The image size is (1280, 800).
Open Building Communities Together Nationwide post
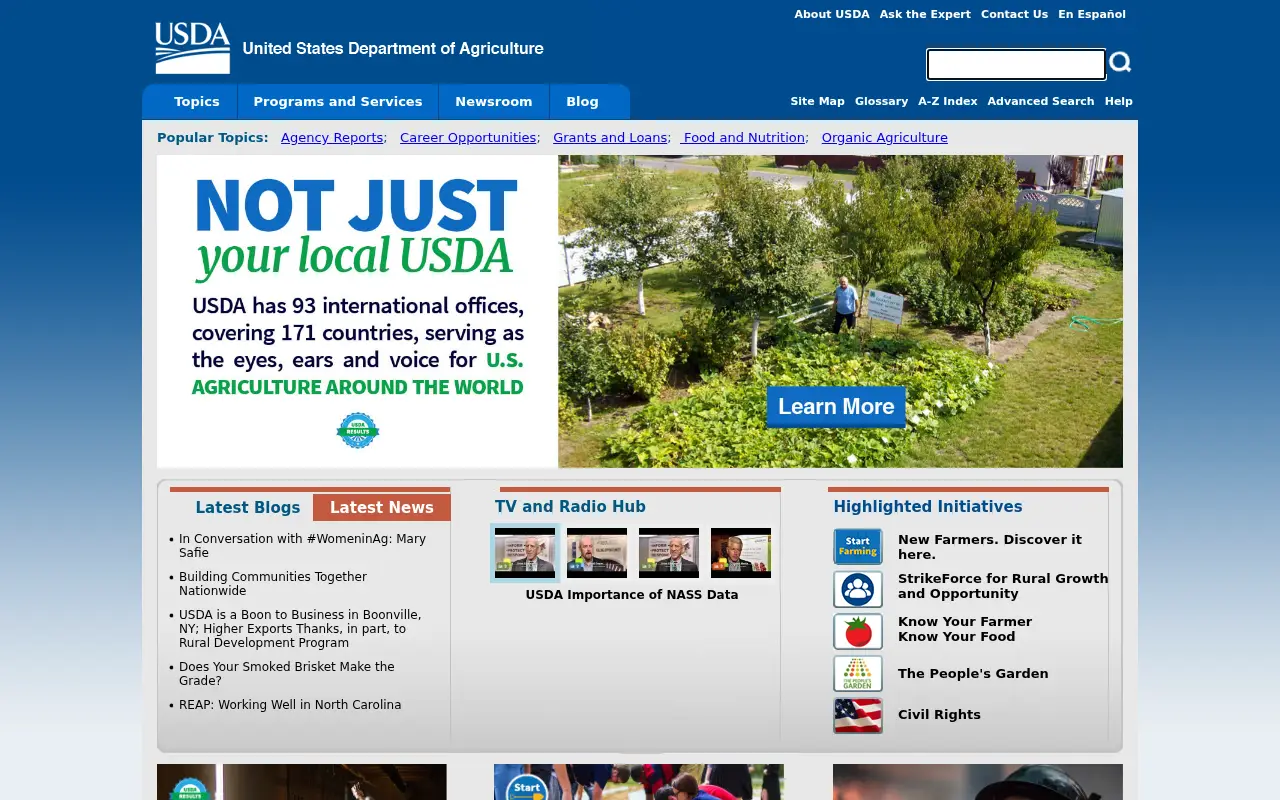pos(273,584)
